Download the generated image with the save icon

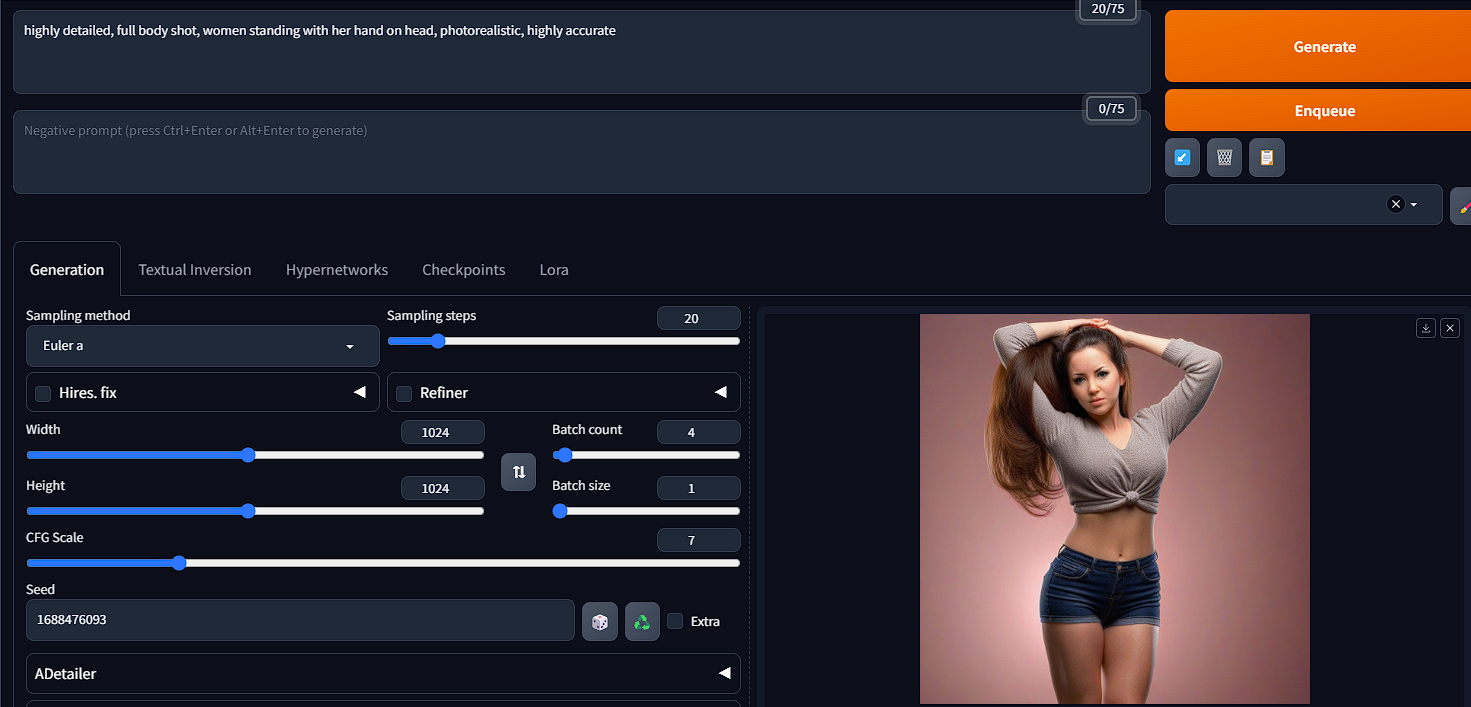pyautogui.click(x=1425, y=328)
